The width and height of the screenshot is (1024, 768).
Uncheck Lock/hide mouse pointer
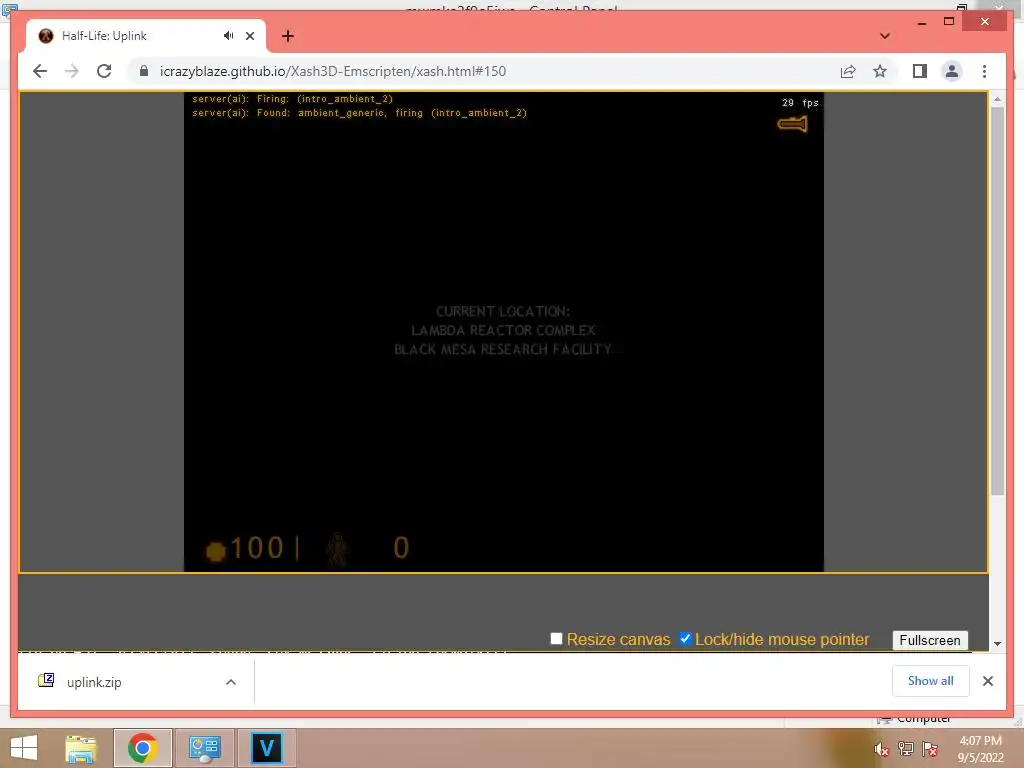click(685, 639)
